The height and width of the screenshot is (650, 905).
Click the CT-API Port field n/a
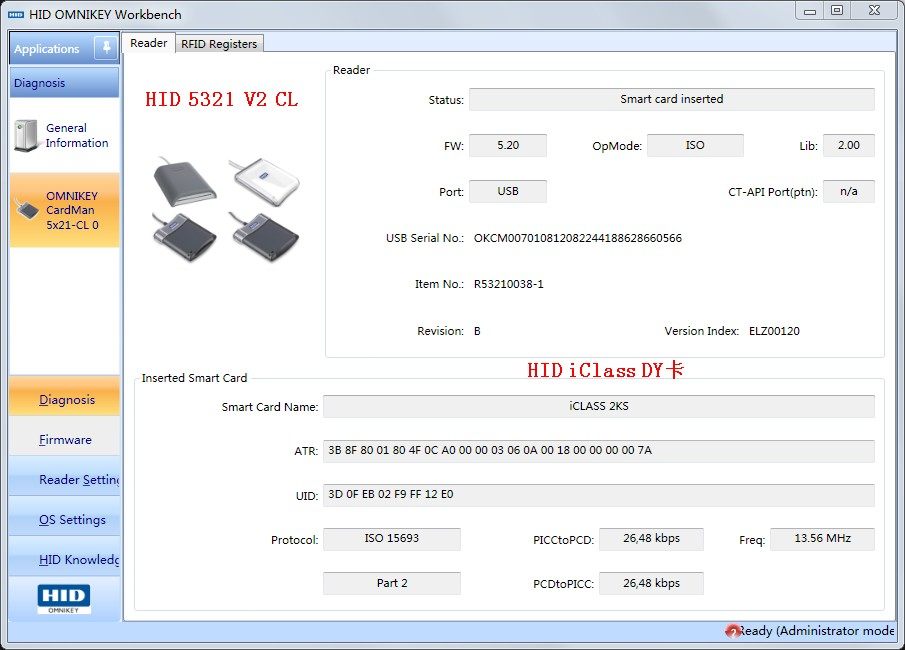click(848, 191)
